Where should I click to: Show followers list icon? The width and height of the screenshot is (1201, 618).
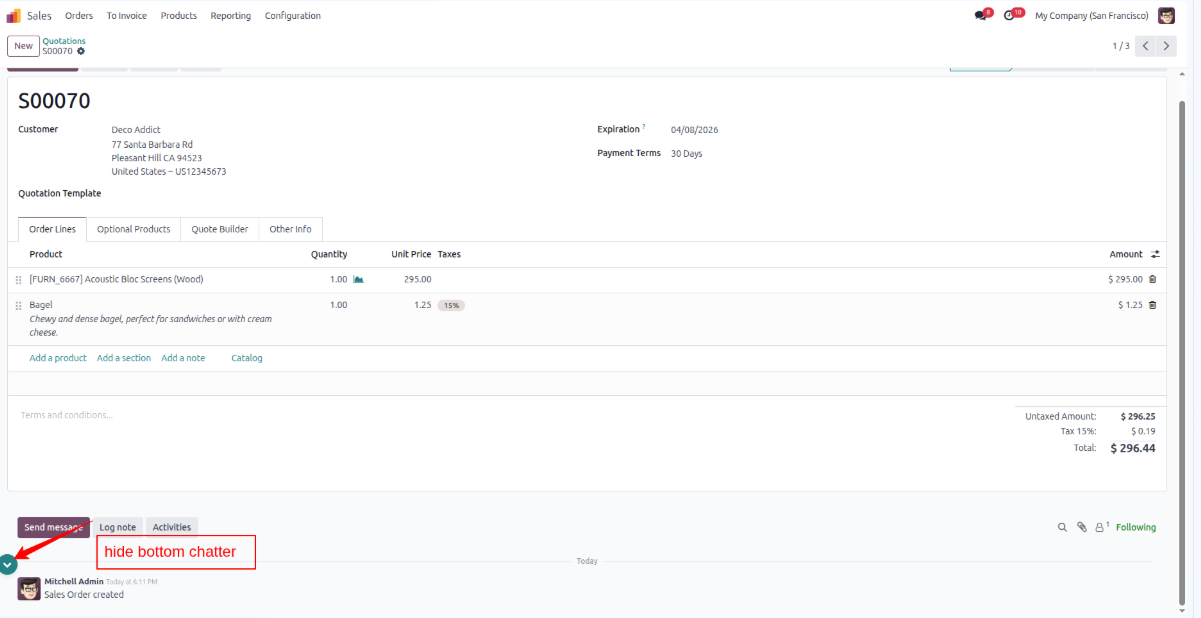1102,527
